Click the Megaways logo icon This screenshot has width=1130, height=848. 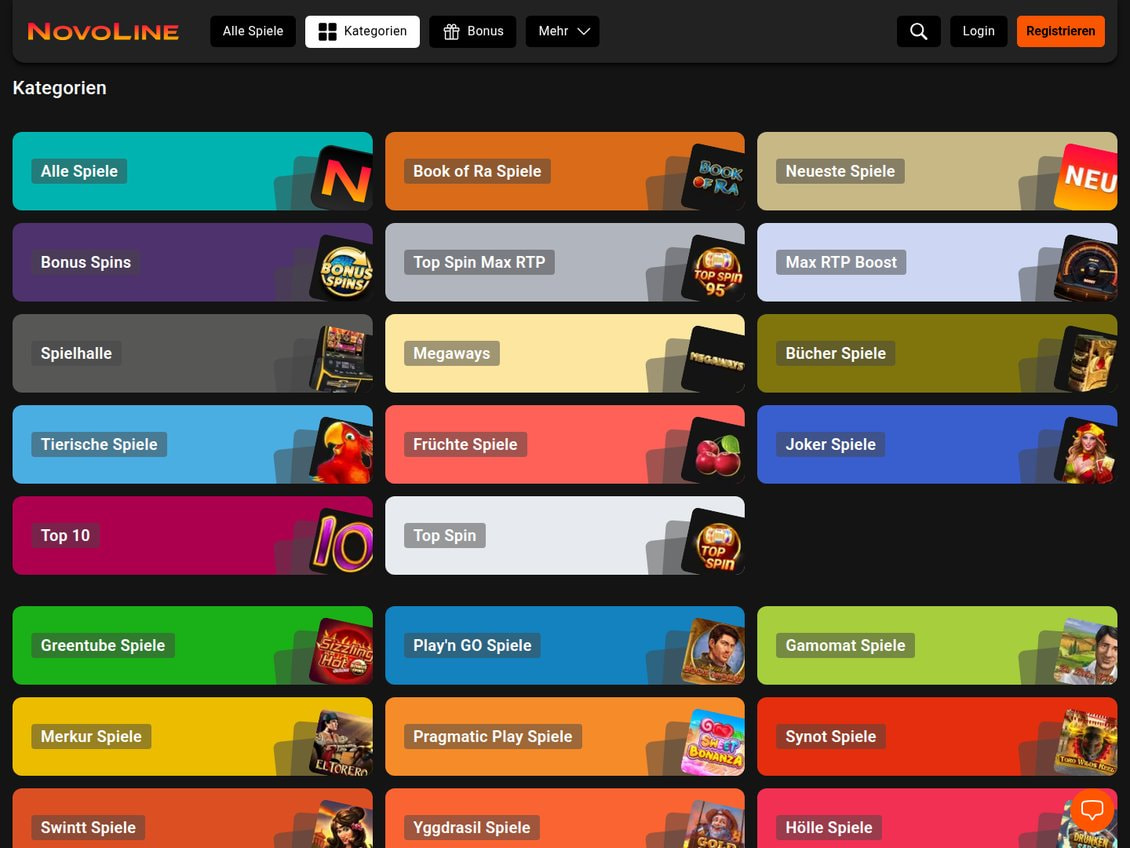[713, 358]
